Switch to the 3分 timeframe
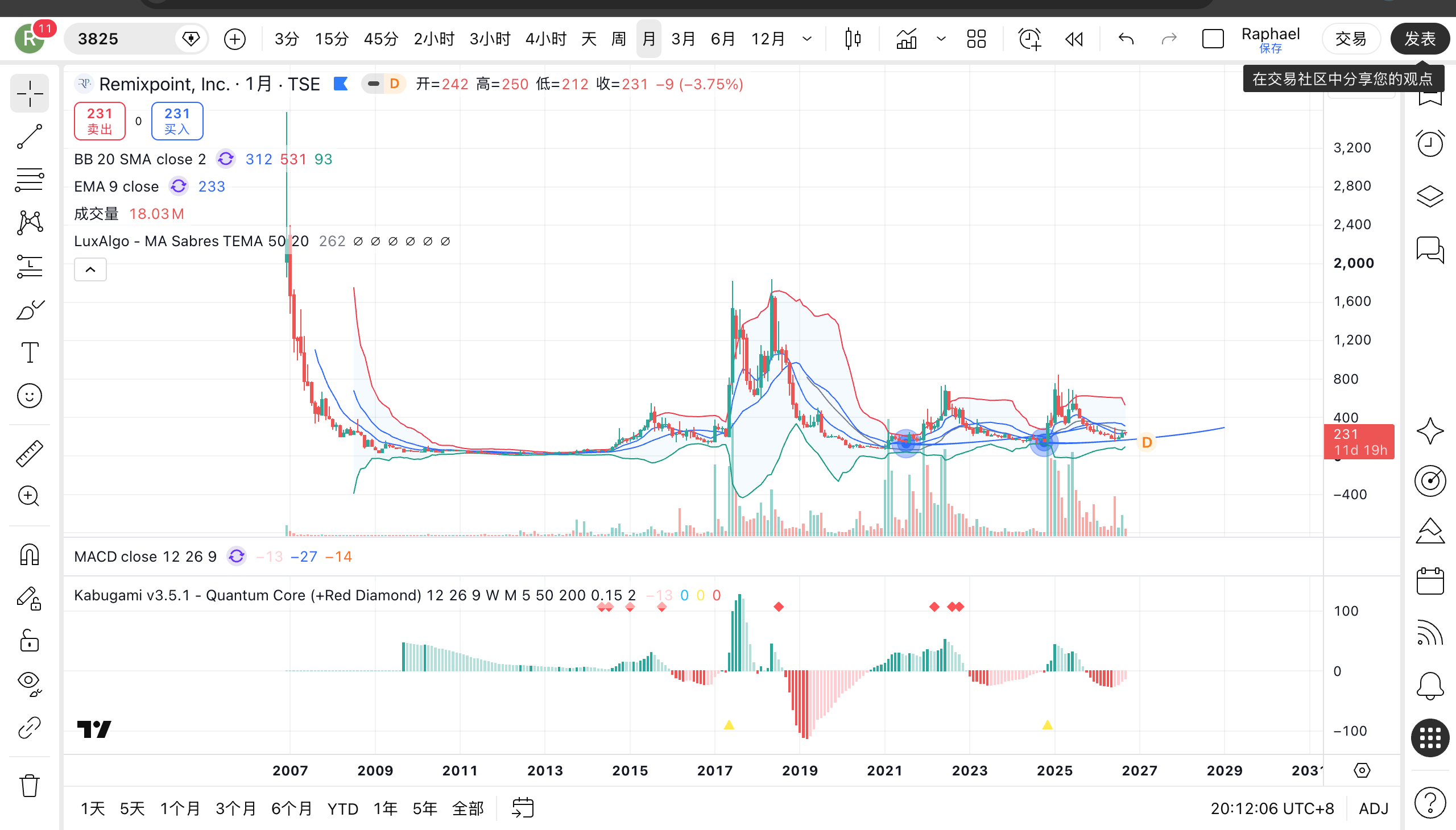Image resolution: width=1456 pixels, height=830 pixels. [x=287, y=39]
